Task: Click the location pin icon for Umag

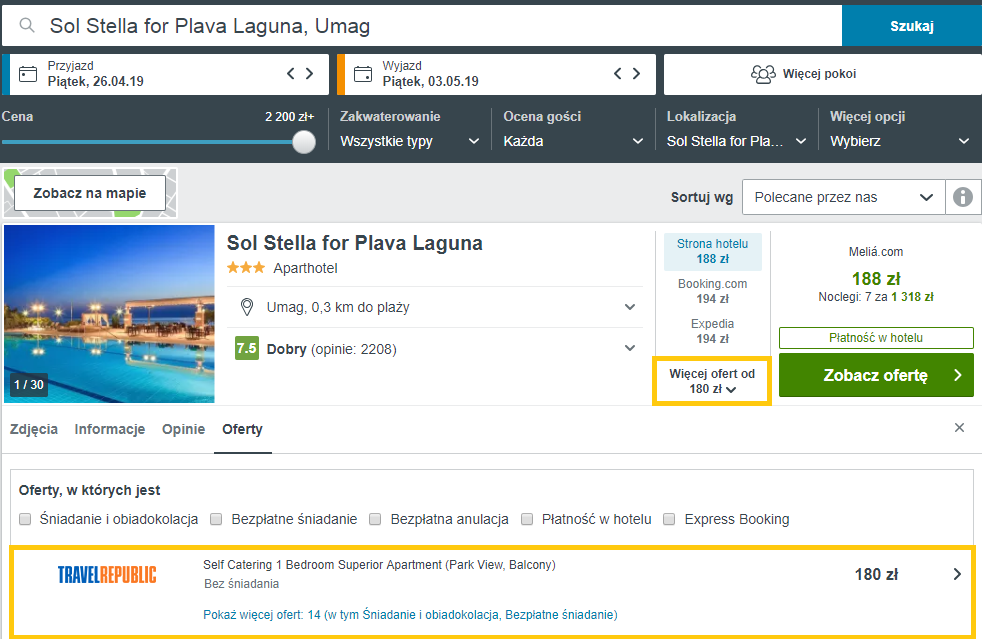Action: tap(247, 307)
